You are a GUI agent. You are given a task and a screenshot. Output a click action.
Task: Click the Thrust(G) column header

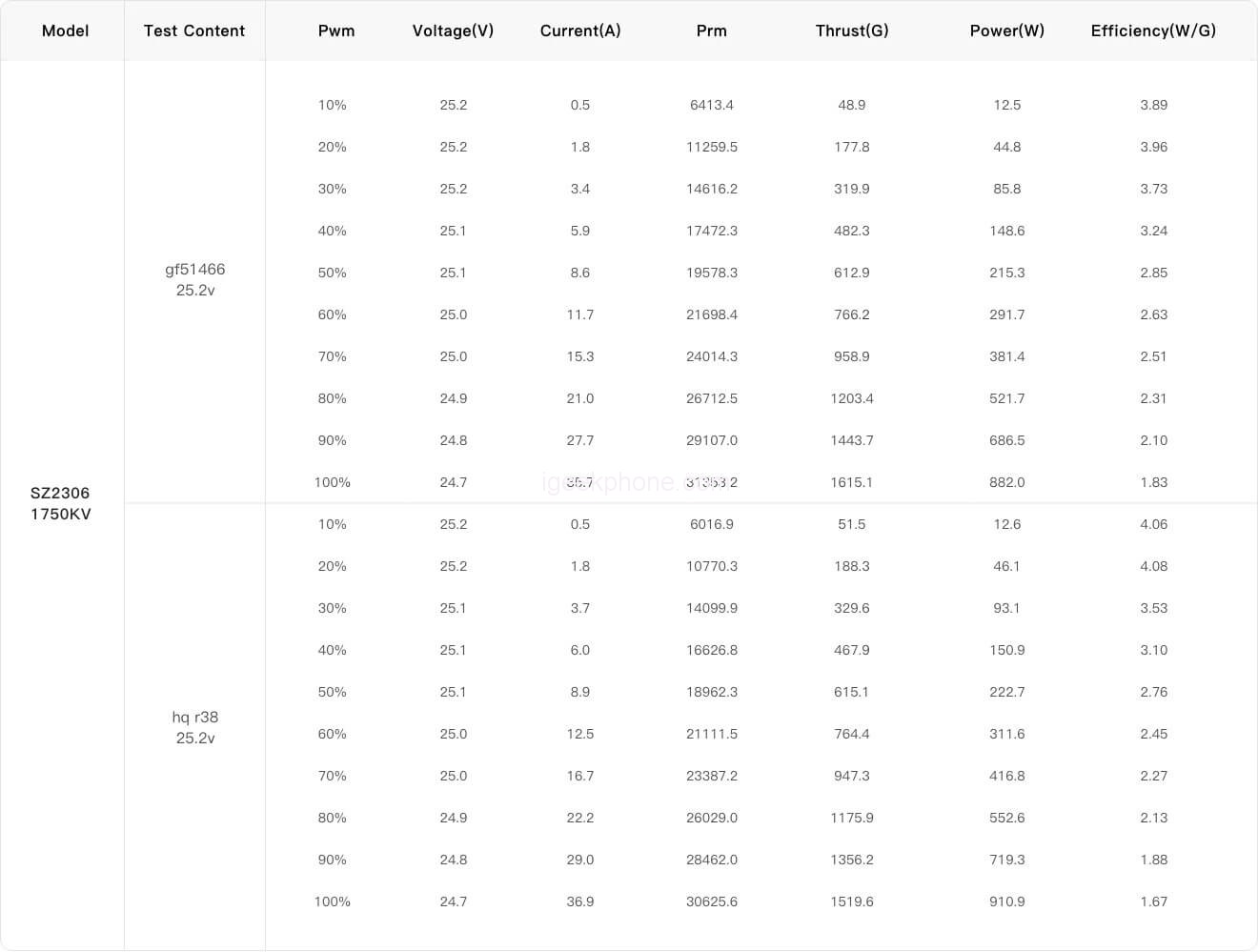tap(852, 30)
